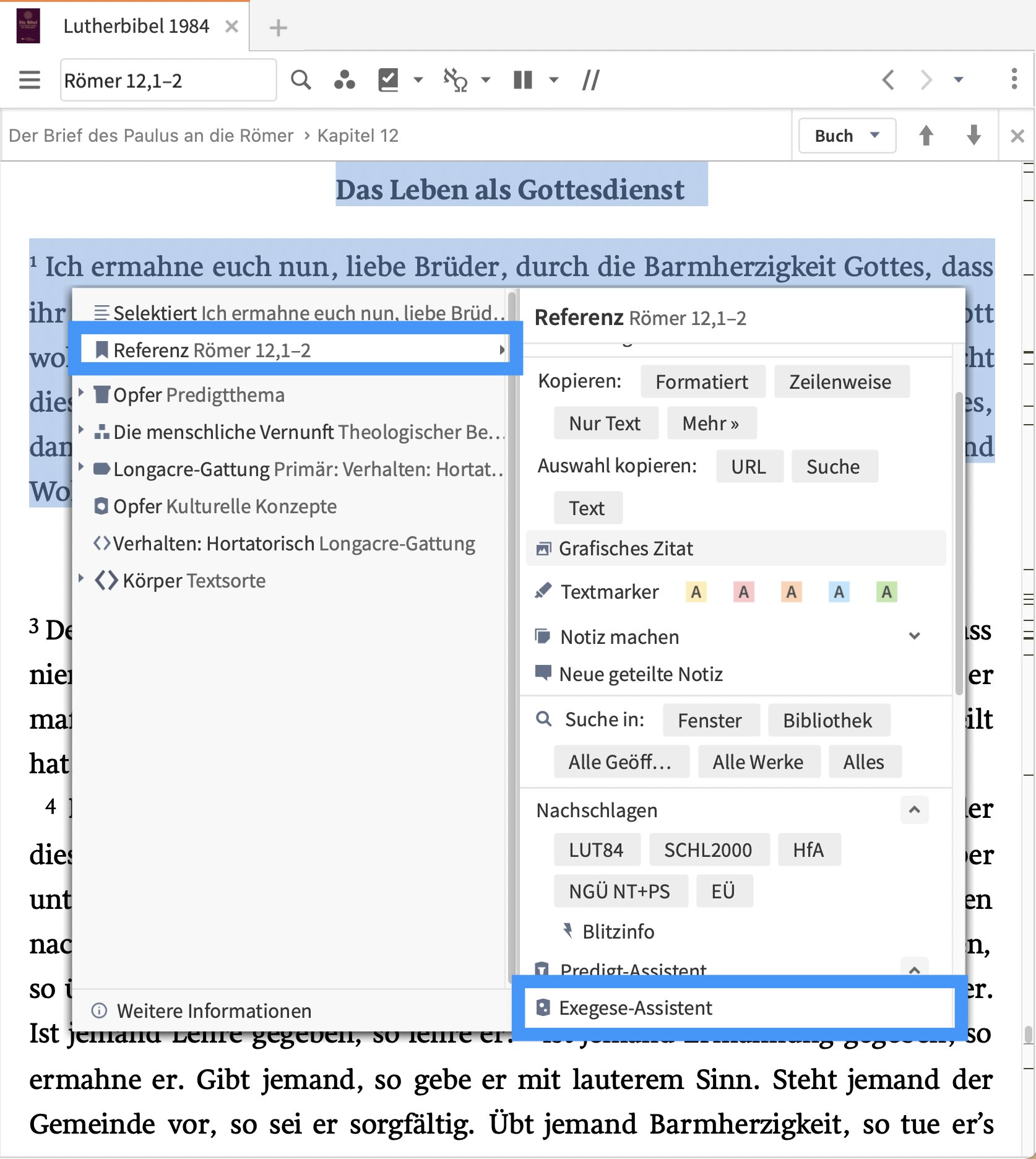Click the parallel resources slashes icon
The image size is (1036, 1159).
tap(591, 80)
